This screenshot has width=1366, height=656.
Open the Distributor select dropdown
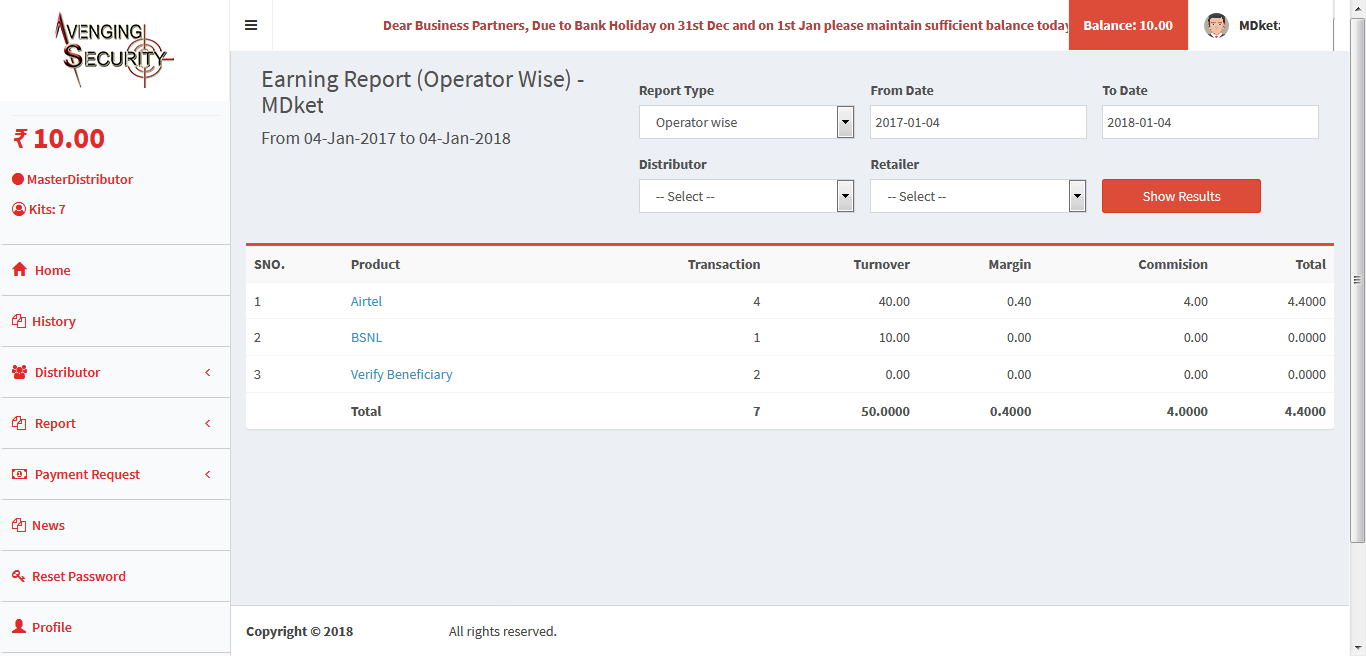tap(746, 196)
